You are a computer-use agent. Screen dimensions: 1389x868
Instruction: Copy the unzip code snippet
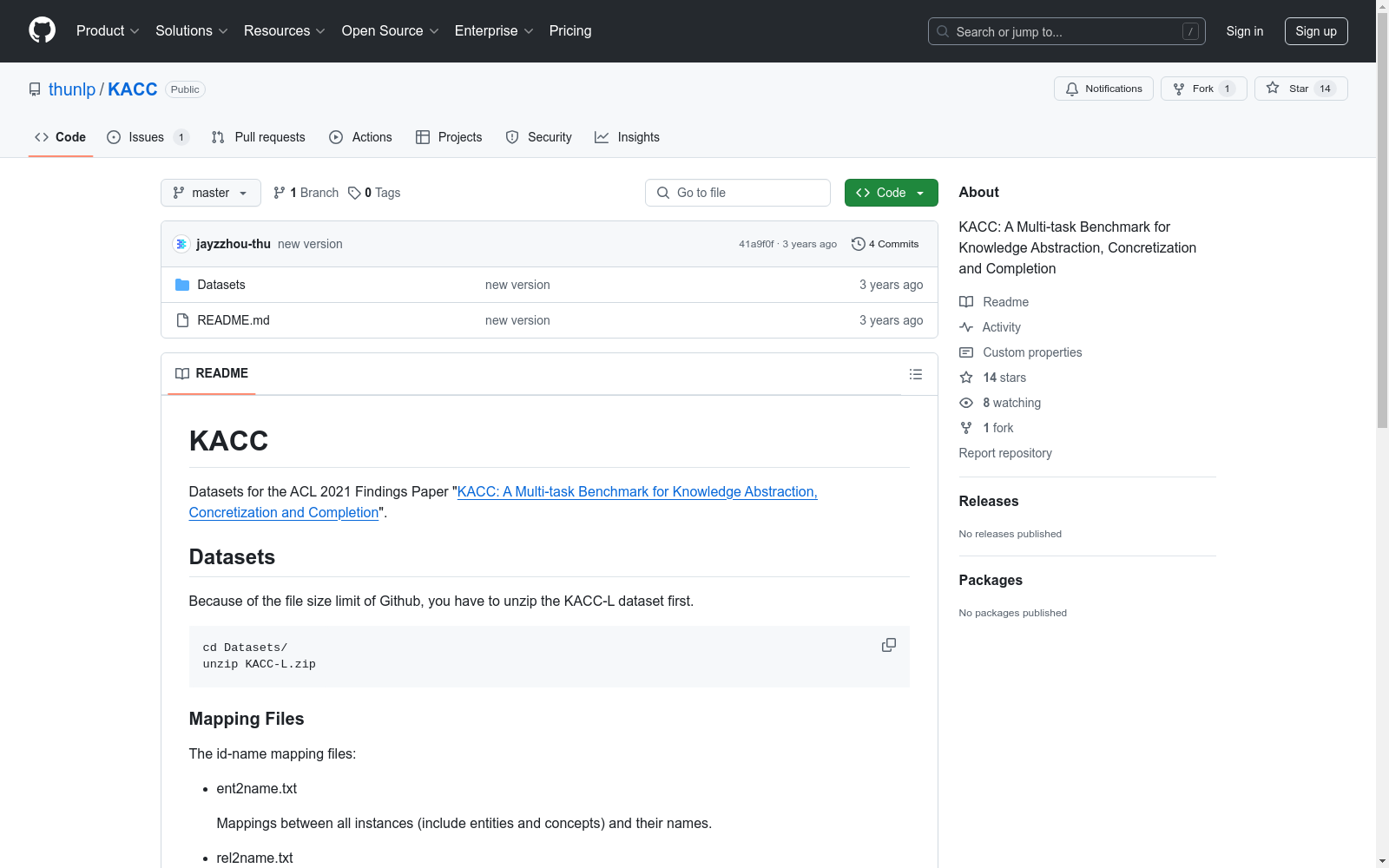pos(889,645)
